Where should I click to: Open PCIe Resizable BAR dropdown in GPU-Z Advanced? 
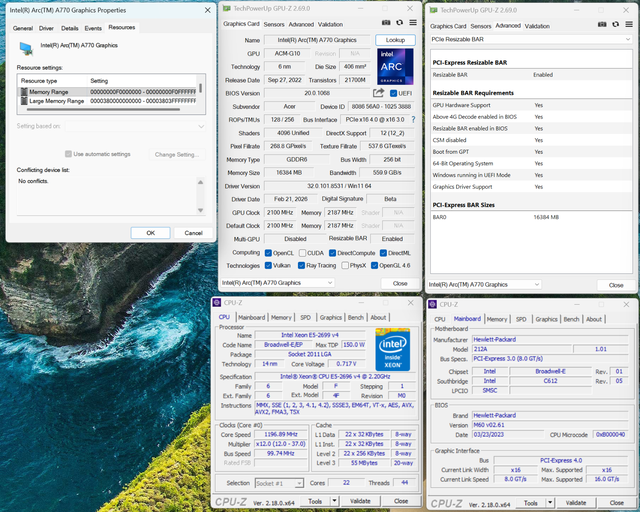pyautogui.click(x=531, y=39)
